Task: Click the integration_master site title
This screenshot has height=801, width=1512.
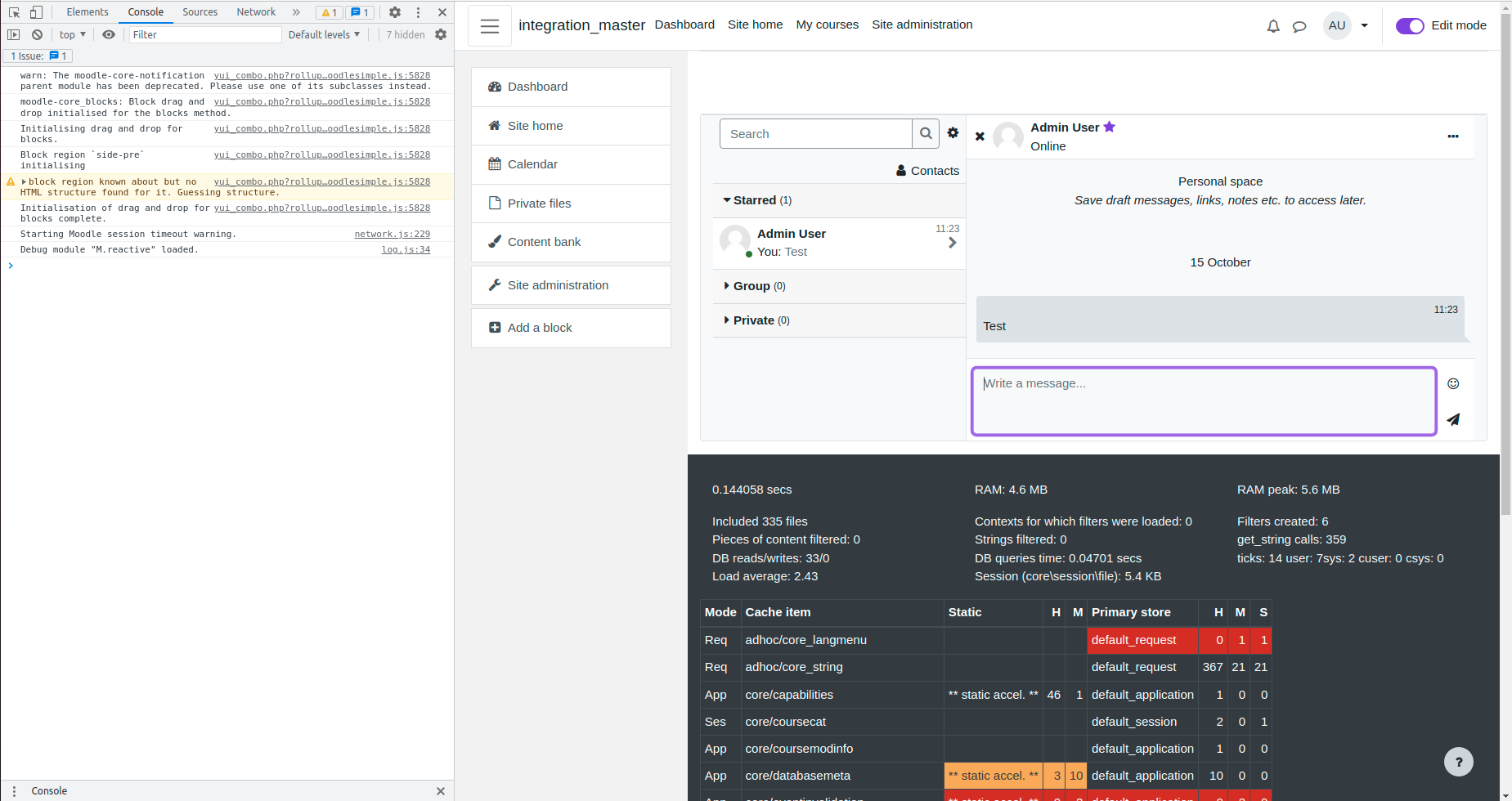Action: (x=581, y=25)
